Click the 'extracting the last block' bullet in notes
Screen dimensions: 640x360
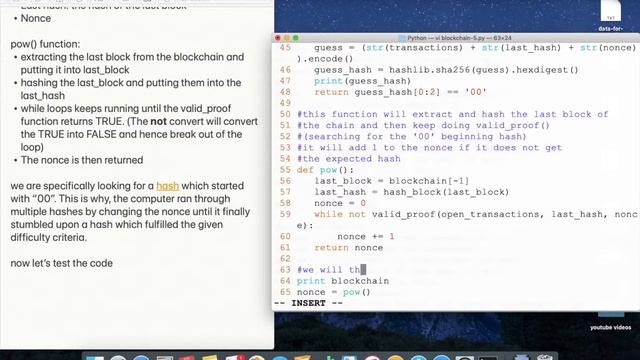[132, 63]
